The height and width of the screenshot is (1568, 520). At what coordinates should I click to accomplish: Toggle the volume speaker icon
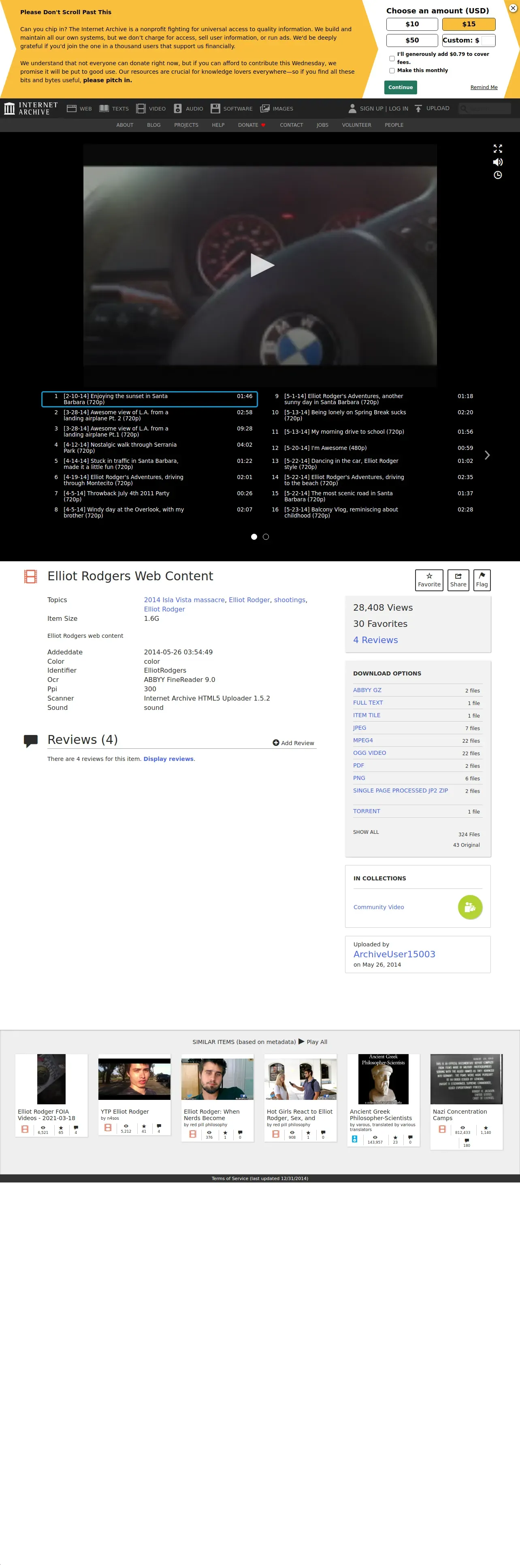pos(497,162)
